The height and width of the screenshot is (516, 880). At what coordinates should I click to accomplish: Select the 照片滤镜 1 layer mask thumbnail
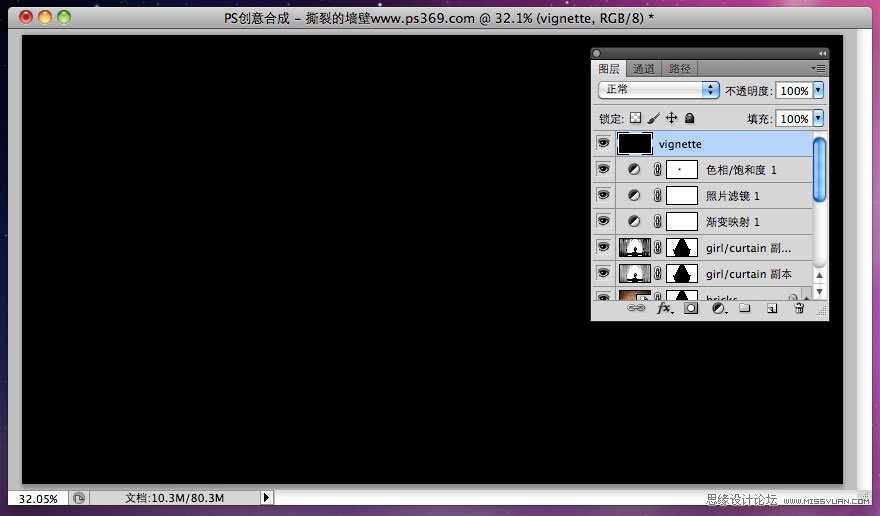682,195
